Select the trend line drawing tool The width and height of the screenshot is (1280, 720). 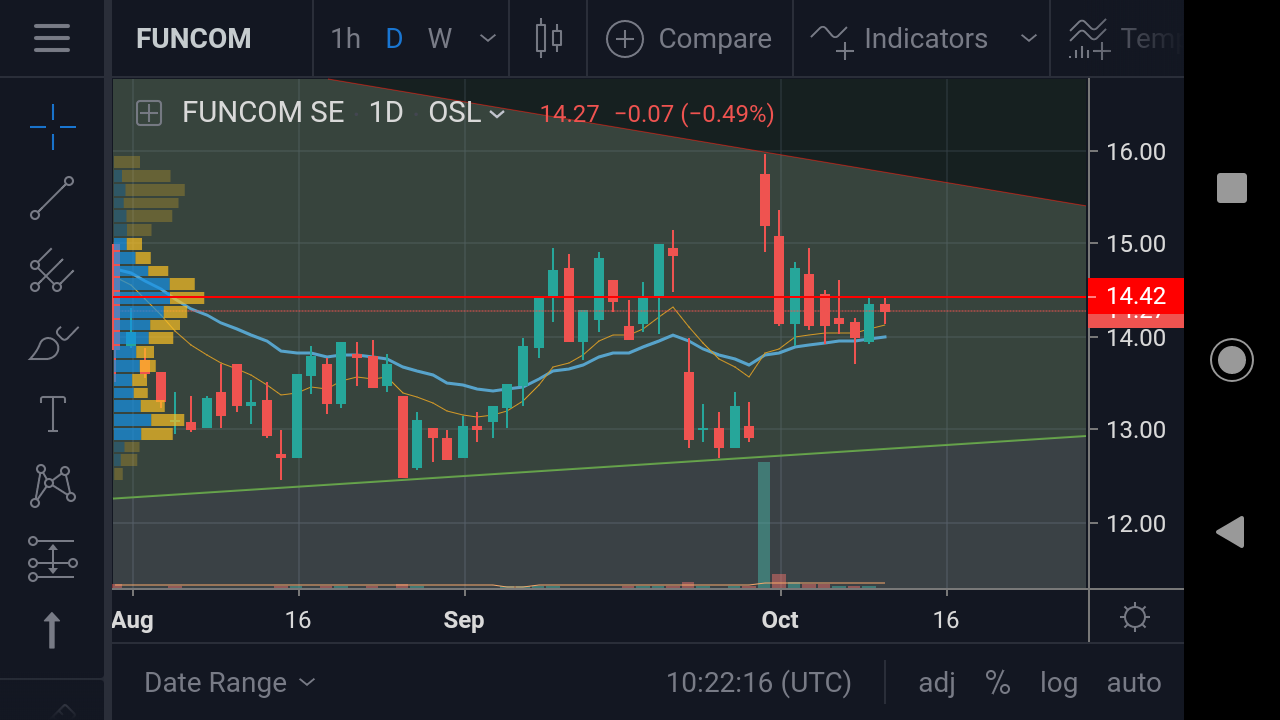[52, 198]
